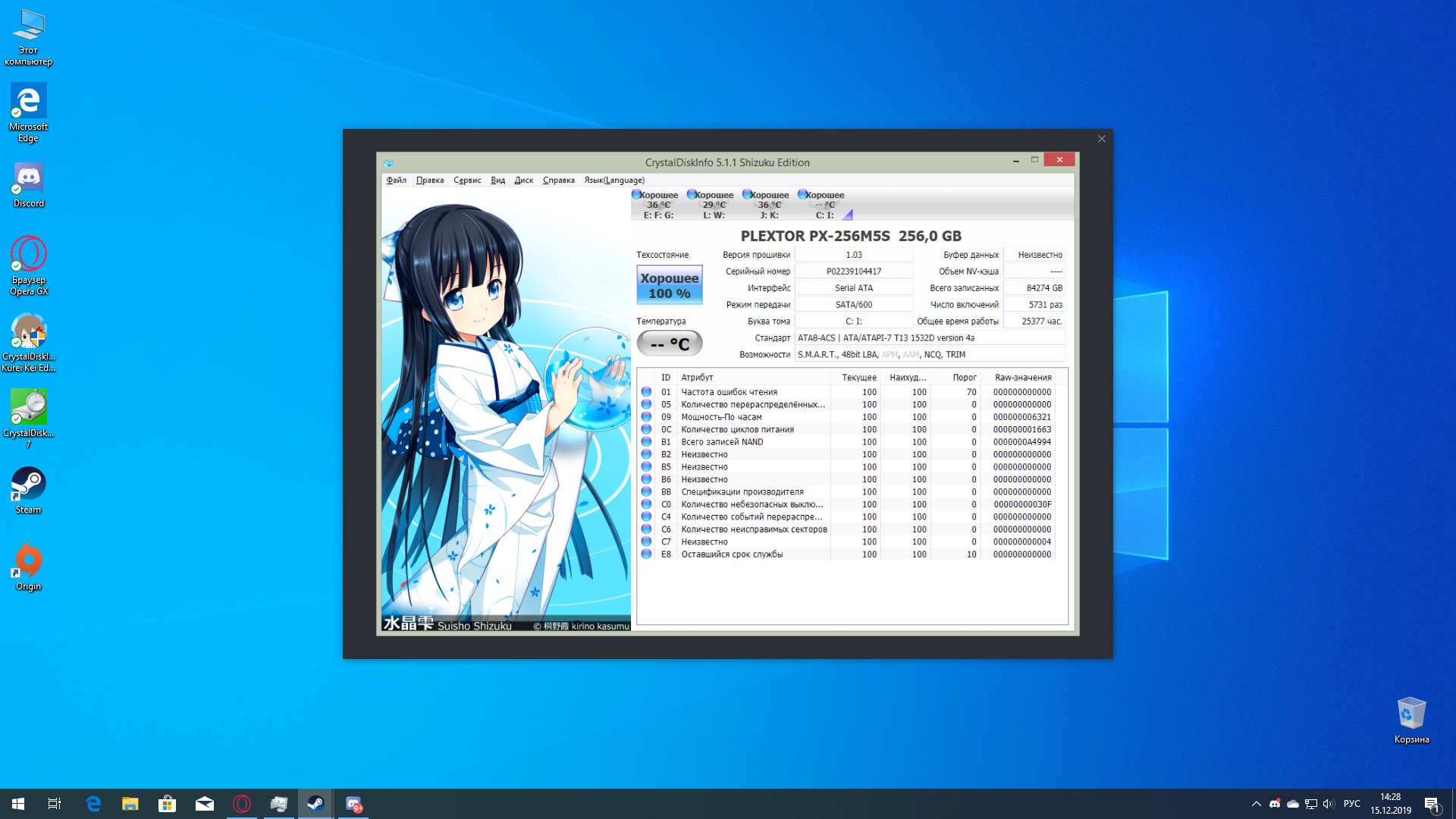Open the Диск menu
The image size is (1456, 819).
(523, 180)
